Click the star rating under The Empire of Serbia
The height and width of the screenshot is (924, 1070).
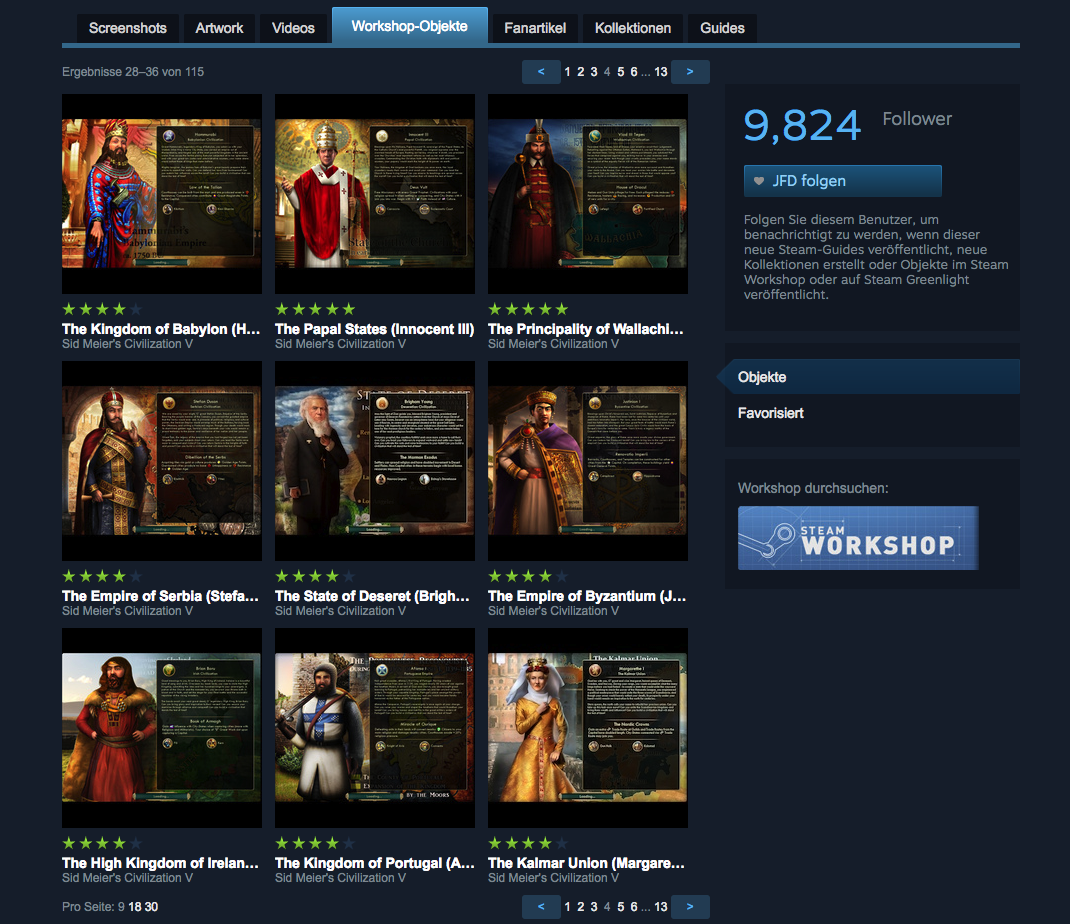point(102,576)
